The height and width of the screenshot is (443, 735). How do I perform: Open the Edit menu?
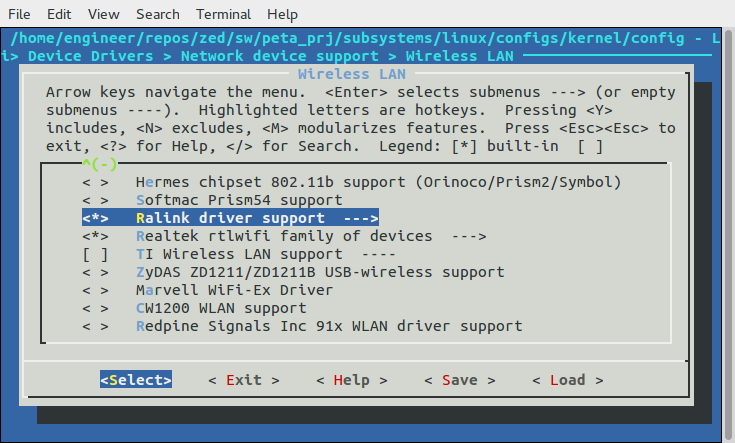59,15
